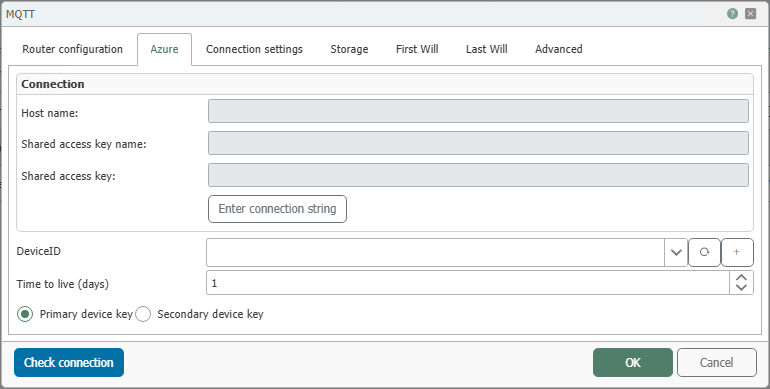Click the Shared access key field
This screenshot has width=770, height=389.
478,175
